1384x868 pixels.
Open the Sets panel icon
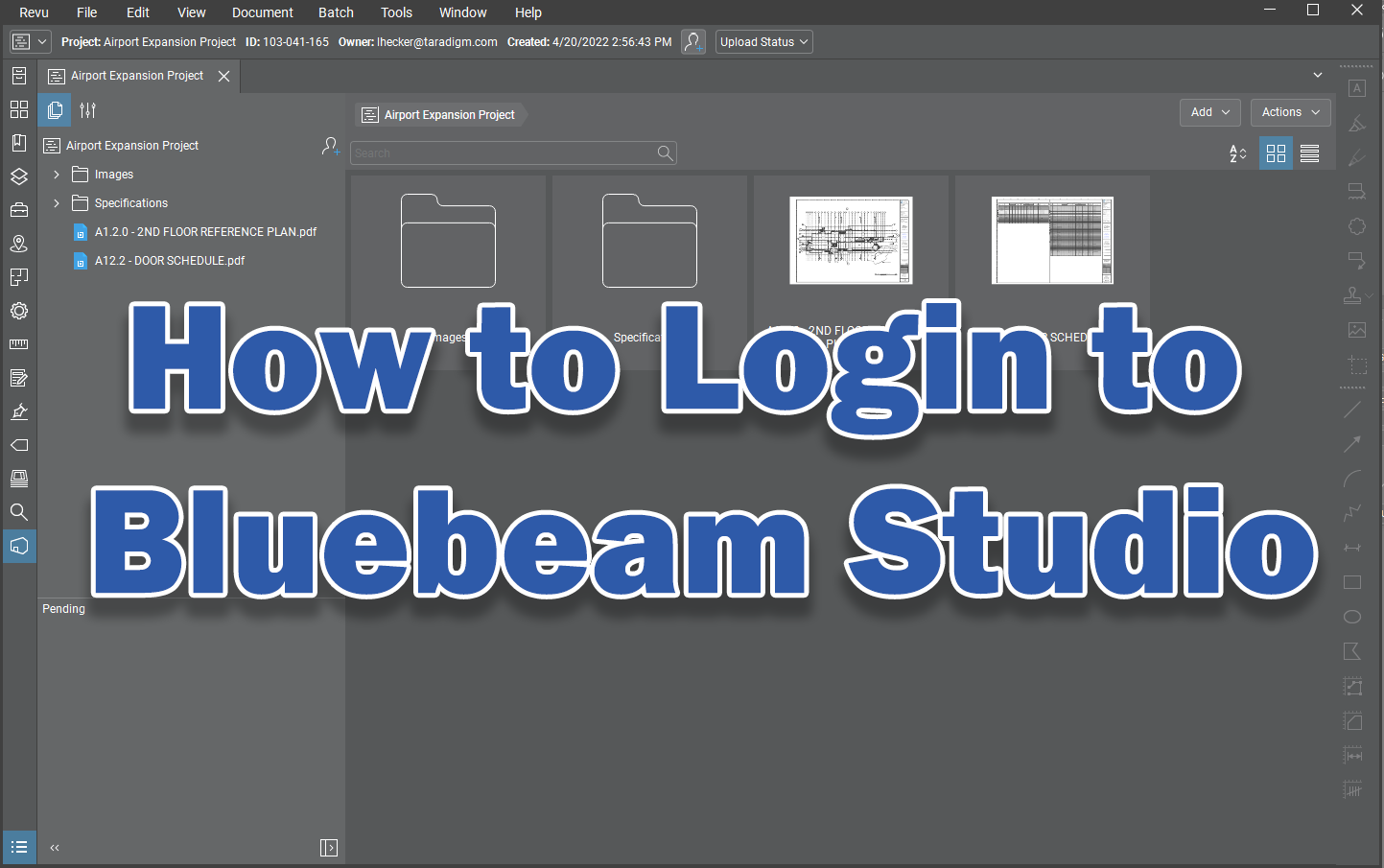pos(18,479)
